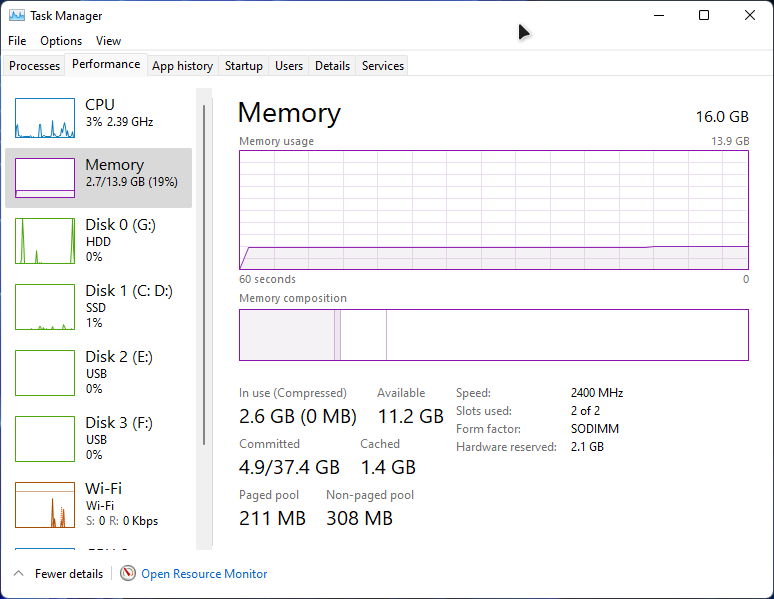Click the Memory composition bar

[494, 335]
